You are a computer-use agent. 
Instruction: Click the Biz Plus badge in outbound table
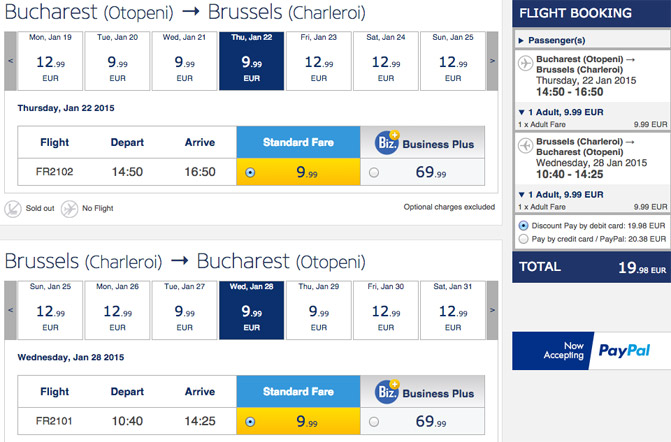[387, 142]
